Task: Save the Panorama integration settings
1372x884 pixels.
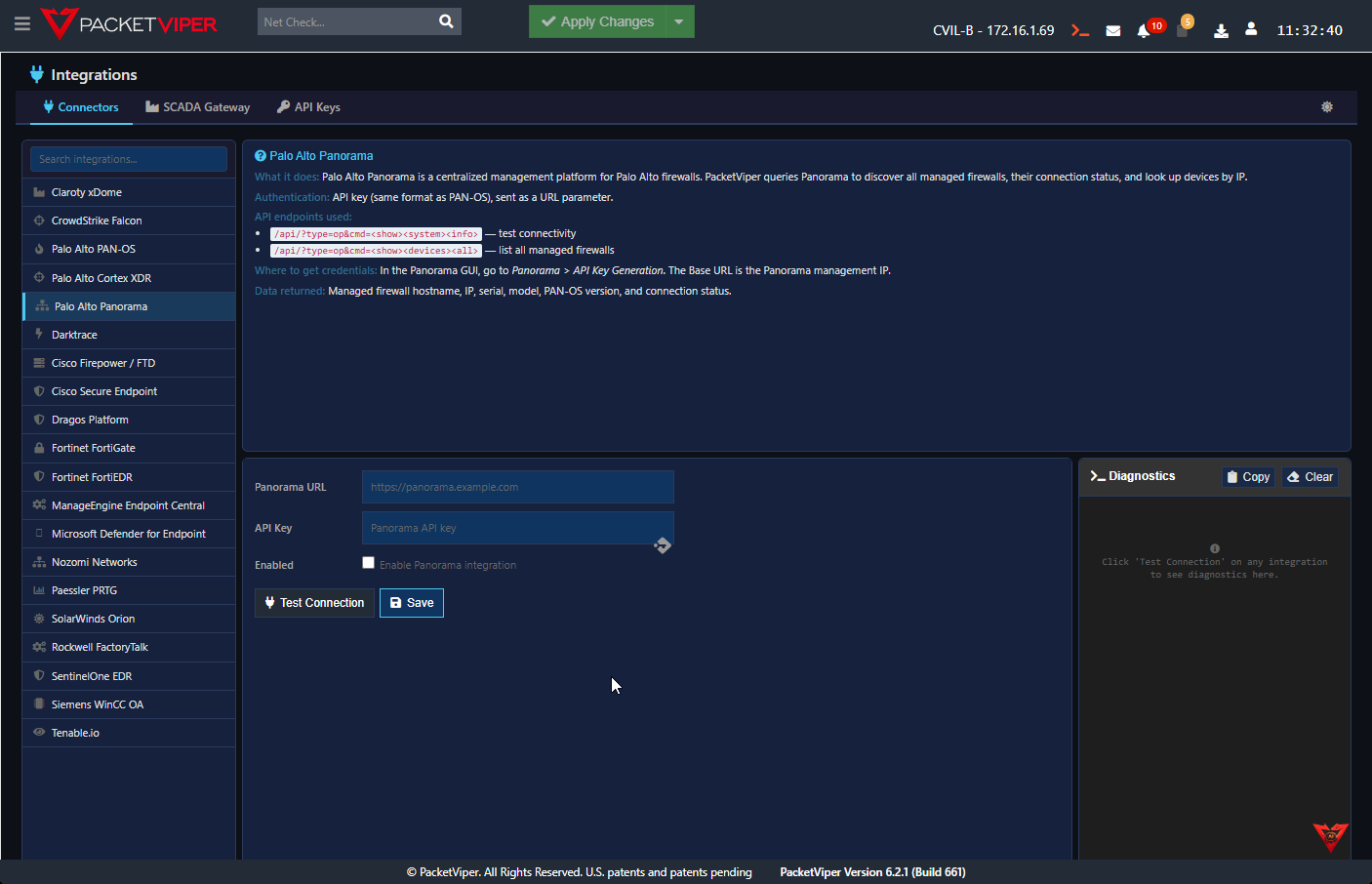Action: click(412, 603)
